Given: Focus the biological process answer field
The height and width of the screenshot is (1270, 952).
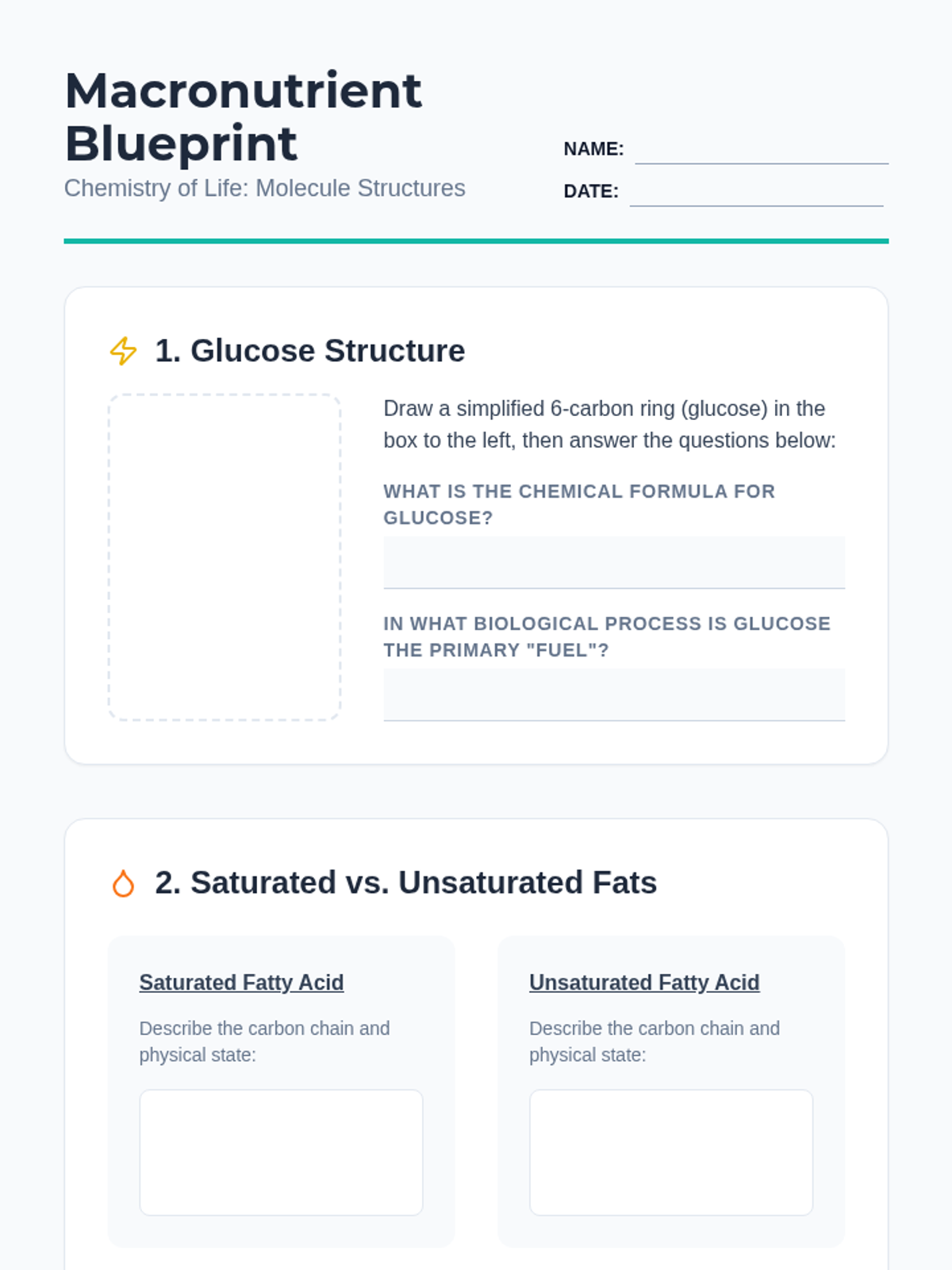Looking at the screenshot, I should coord(613,695).
